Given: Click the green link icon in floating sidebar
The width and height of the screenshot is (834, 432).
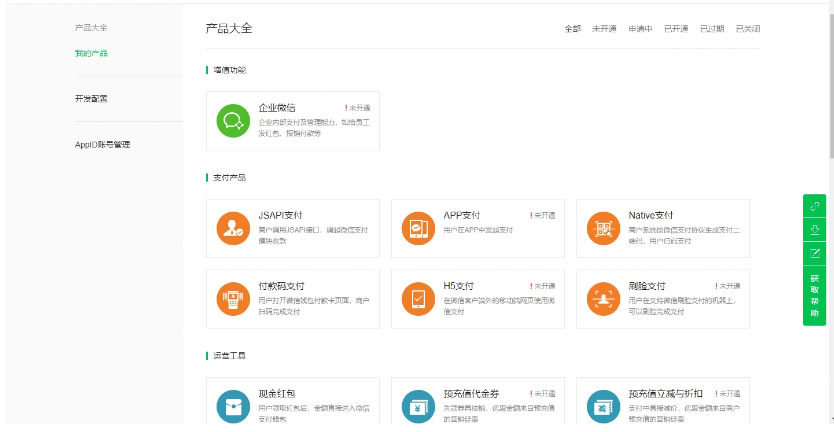Looking at the screenshot, I should (x=815, y=206).
